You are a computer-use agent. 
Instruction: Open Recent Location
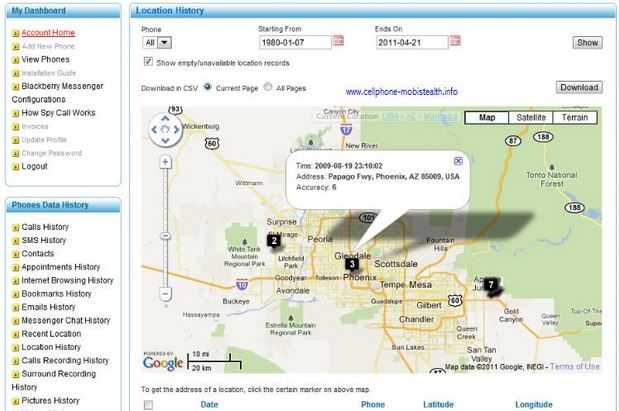point(51,334)
